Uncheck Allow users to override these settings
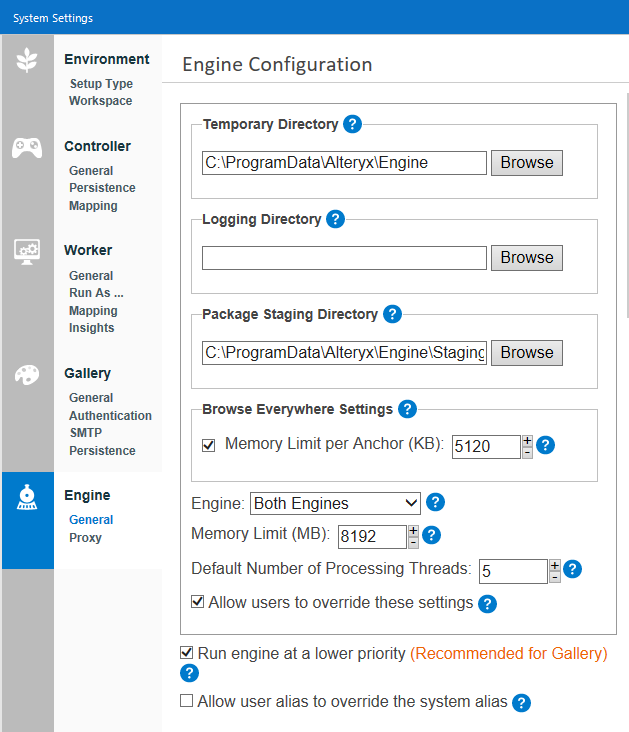 pos(198,603)
